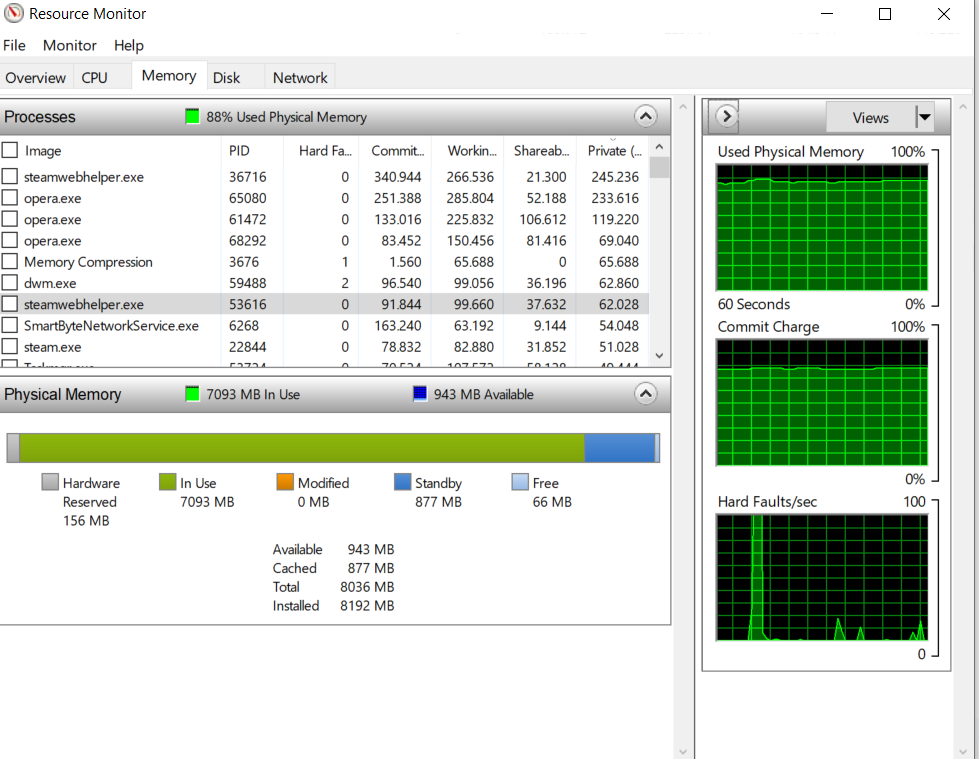The width and height of the screenshot is (979, 759).
Task: Switch to the CPU tab
Action: 94,78
